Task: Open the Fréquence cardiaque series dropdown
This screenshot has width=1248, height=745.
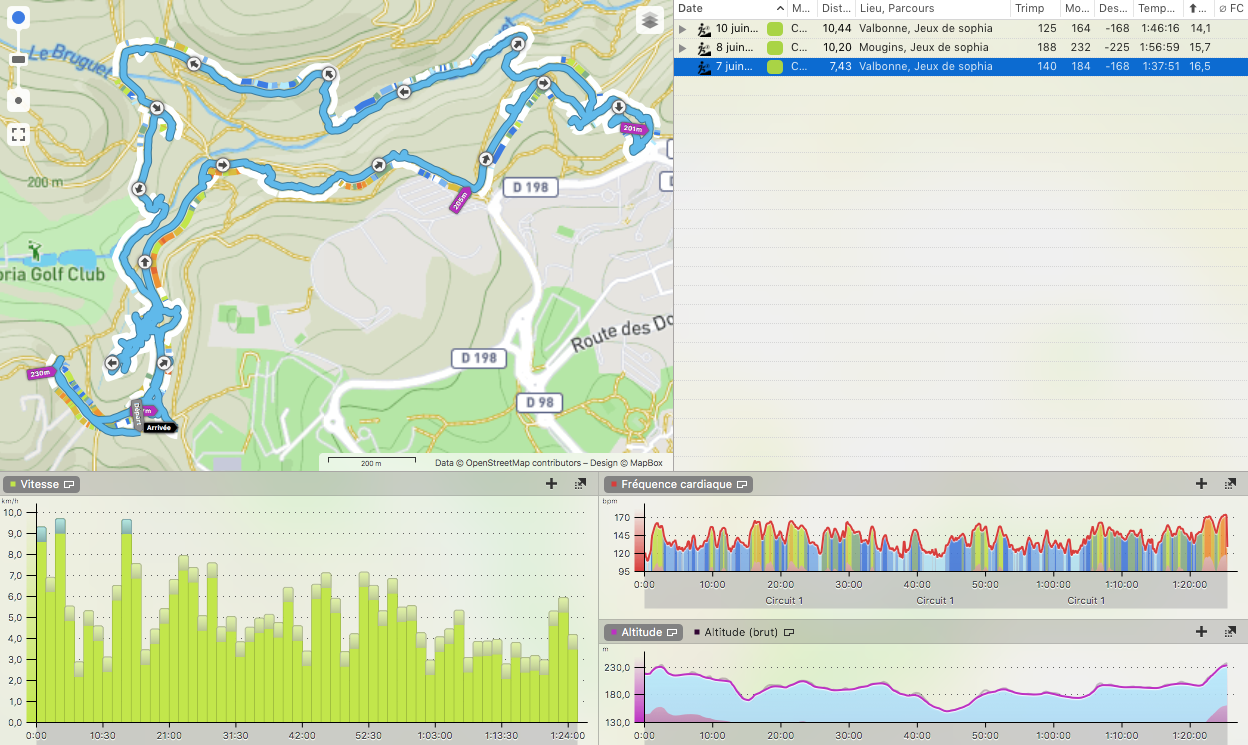Action: coord(742,484)
